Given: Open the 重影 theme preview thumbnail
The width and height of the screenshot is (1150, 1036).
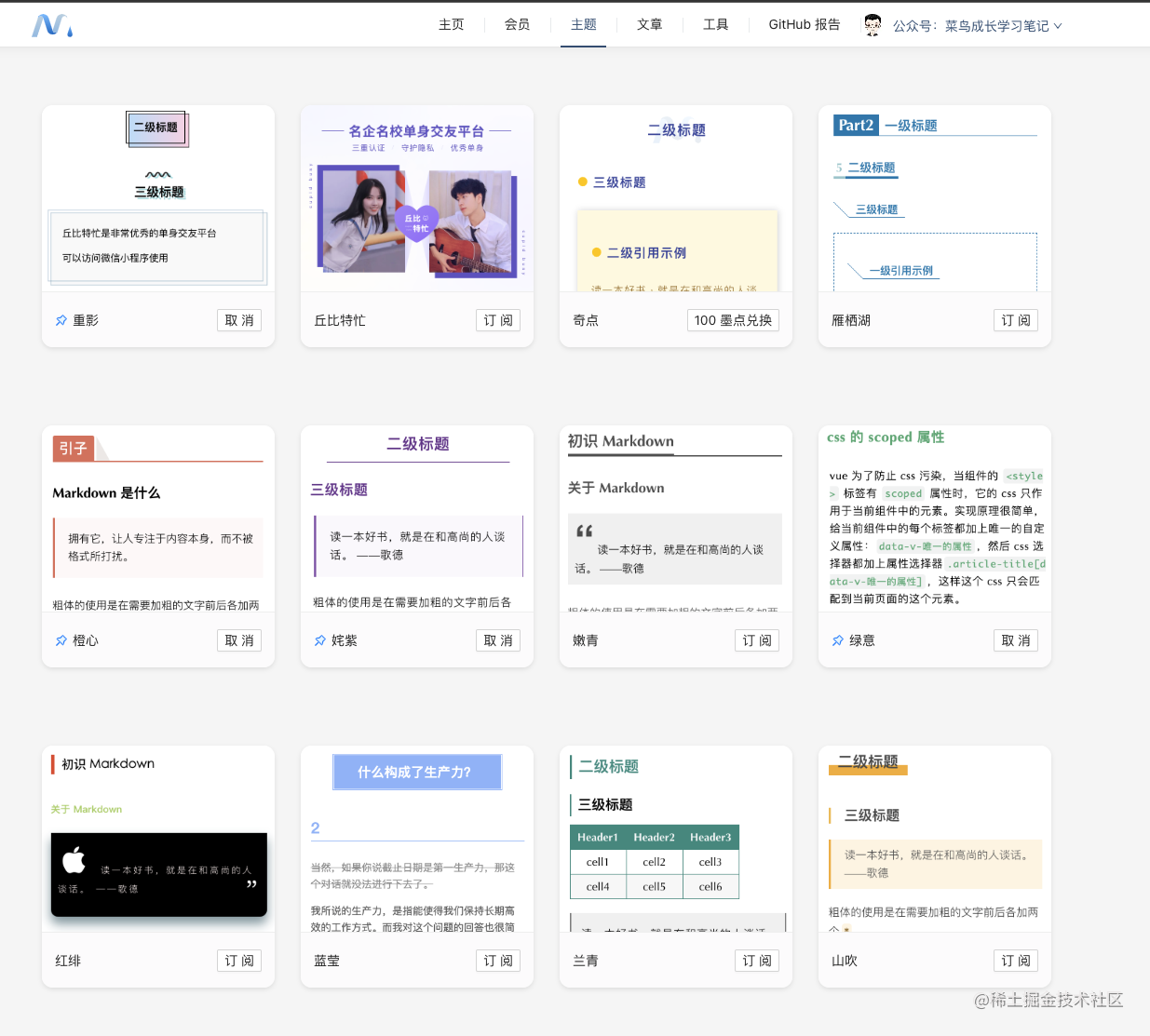Looking at the screenshot, I should point(158,198).
